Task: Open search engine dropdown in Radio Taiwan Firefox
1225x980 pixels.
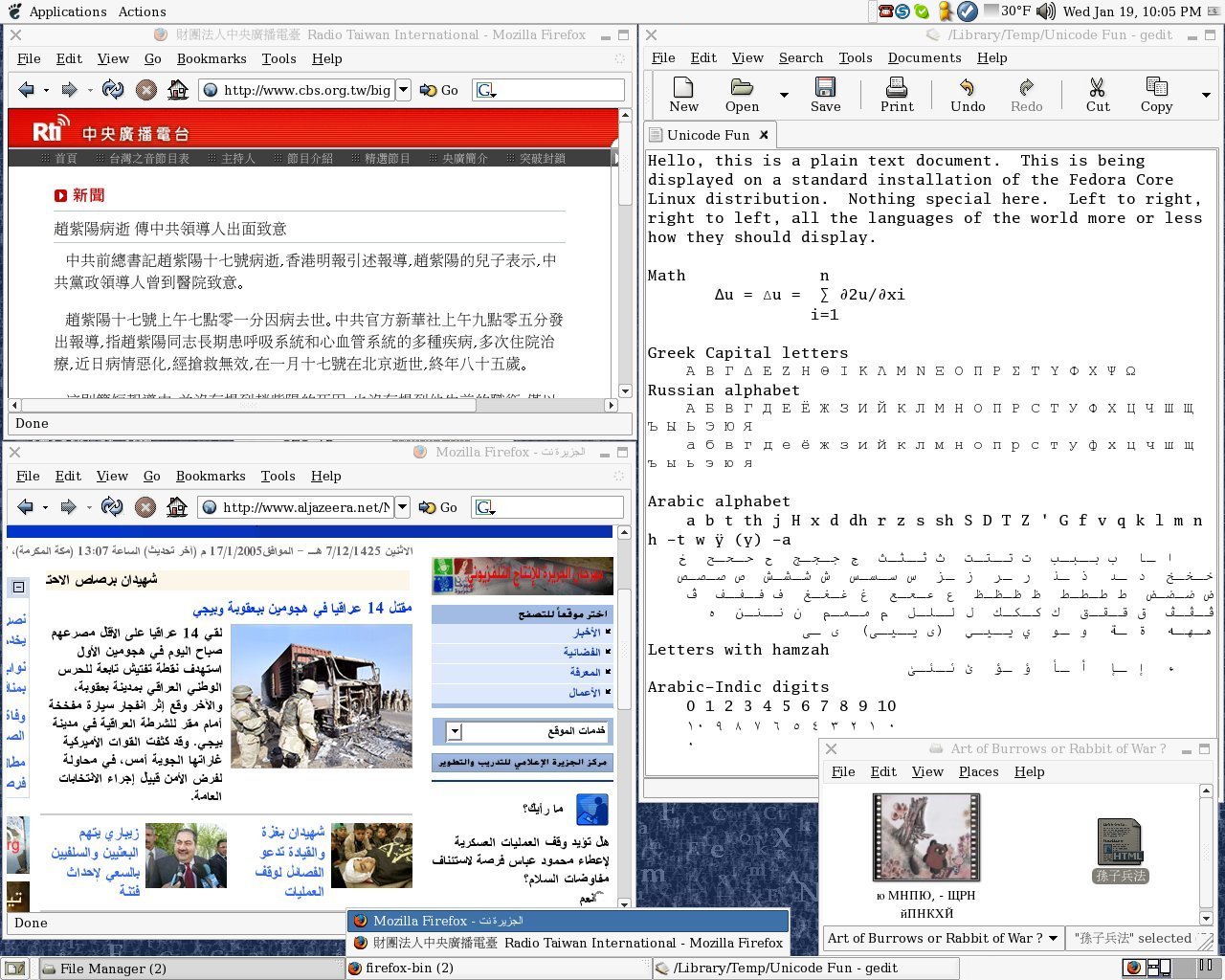Action: click(486, 91)
